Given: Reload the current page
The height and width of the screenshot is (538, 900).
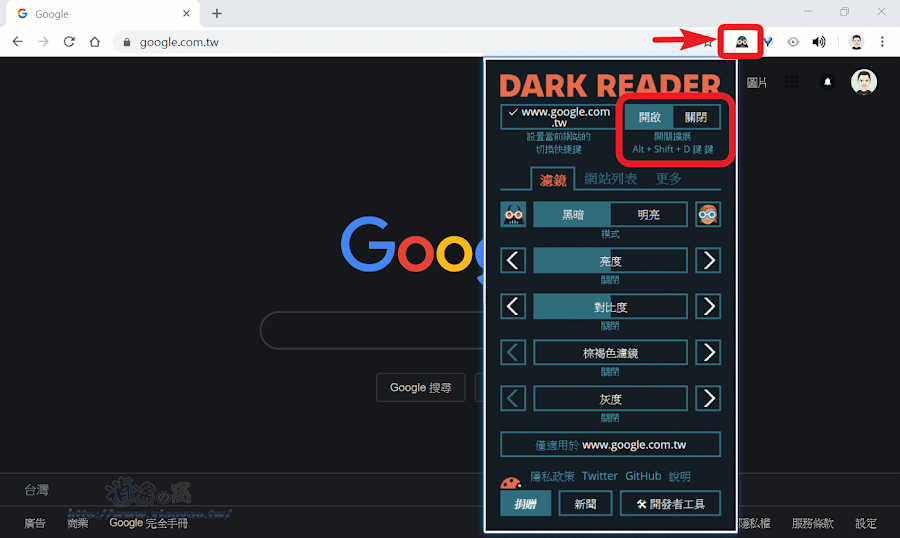Looking at the screenshot, I should pyautogui.click(x=69, y=42).
